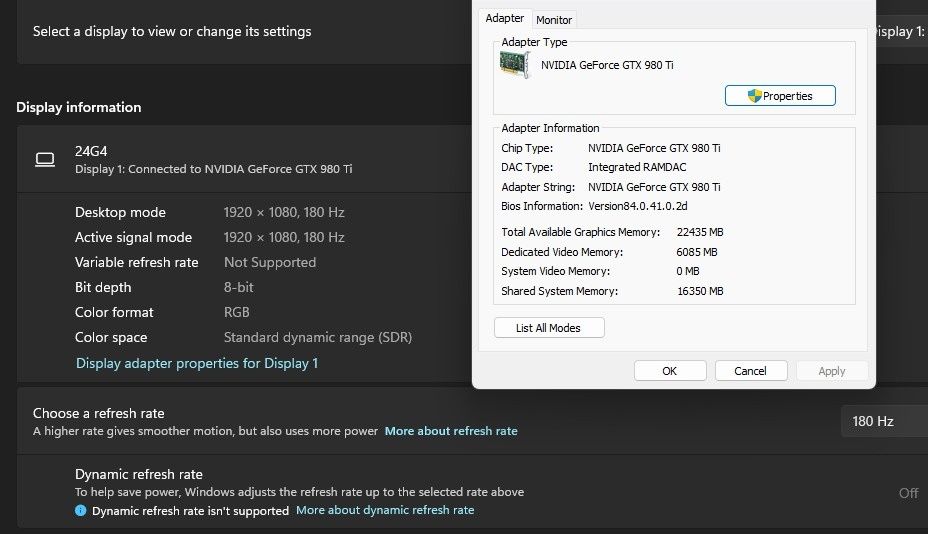
Task: Toggle the Dynamic refresh rate Off switch
Action: pos(908,493)
